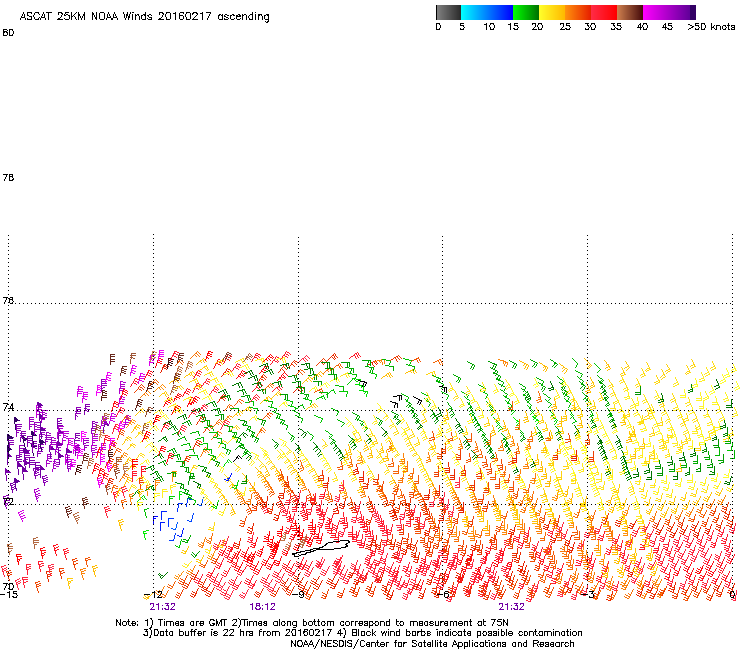Click the longitude label '-15' on bottom axis
The image size is (740, 650).
pos(9,595)
